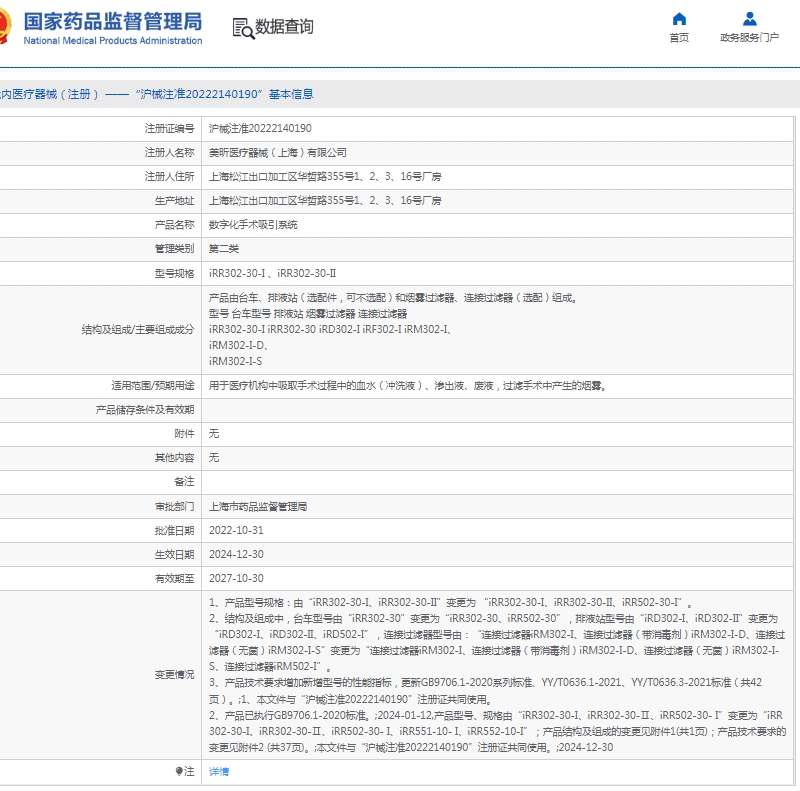Click the NMPA national emblem logo
Screen dimensions: 800x791
[4, 26]
